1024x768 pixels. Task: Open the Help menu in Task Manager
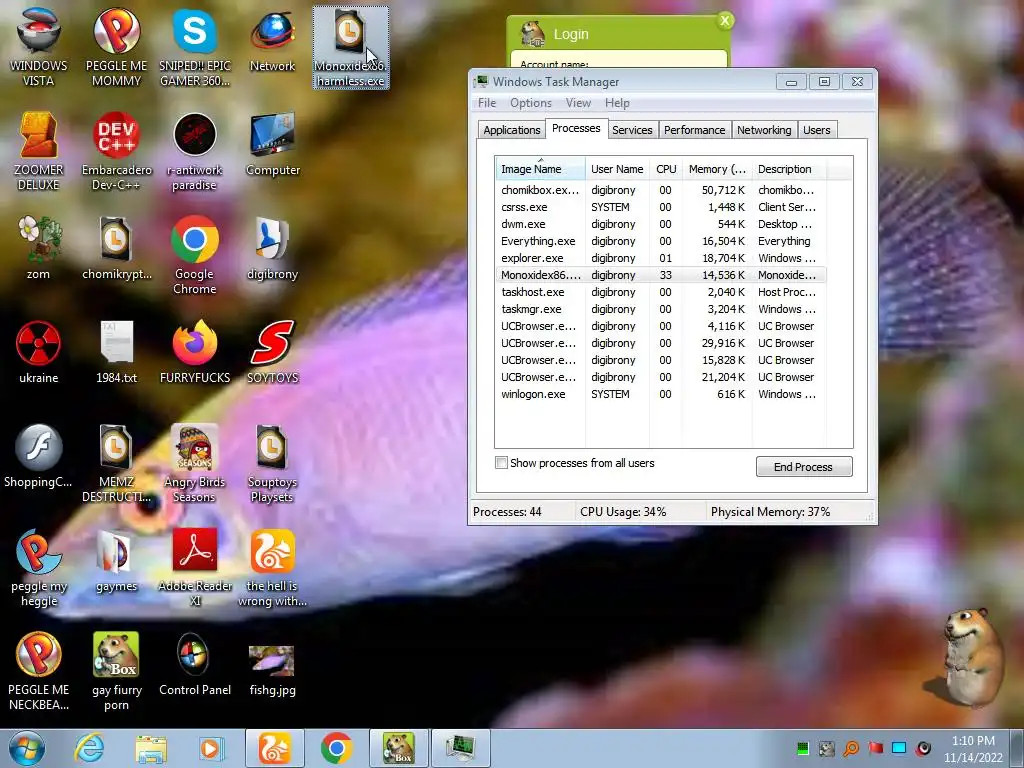pos(617,103)
